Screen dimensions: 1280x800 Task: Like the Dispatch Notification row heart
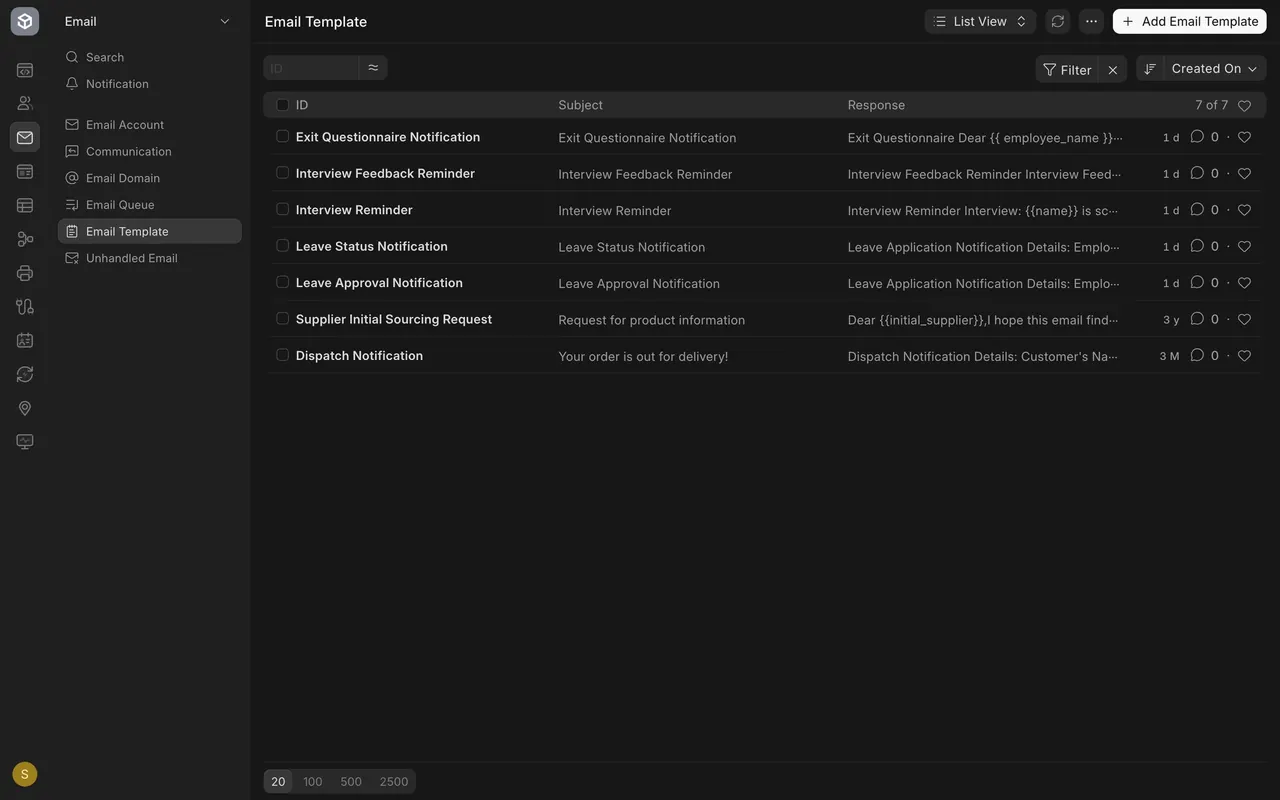1244,356
